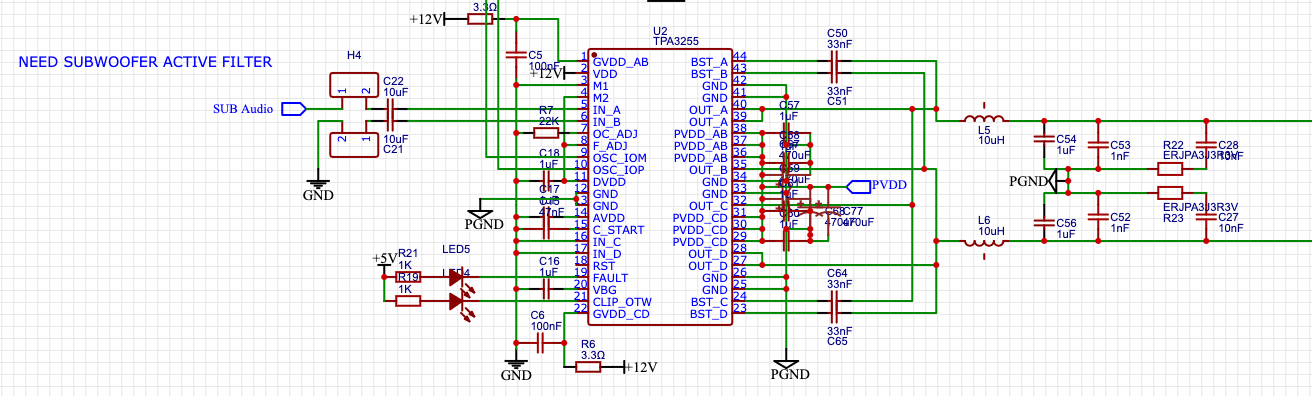Click the RST pin name
This screenshot has width=1312, height=396.
[604, 266]
